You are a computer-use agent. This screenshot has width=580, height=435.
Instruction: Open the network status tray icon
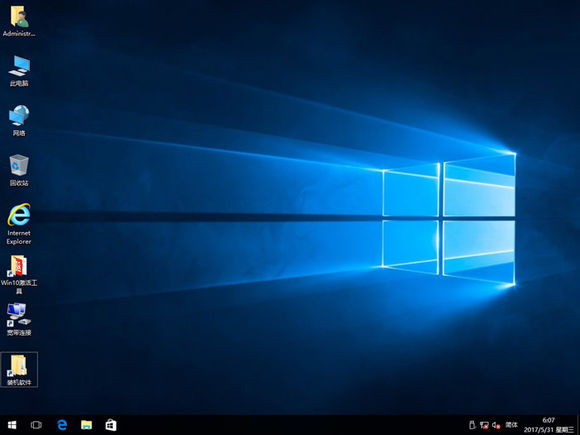click(x=484, y=425)
